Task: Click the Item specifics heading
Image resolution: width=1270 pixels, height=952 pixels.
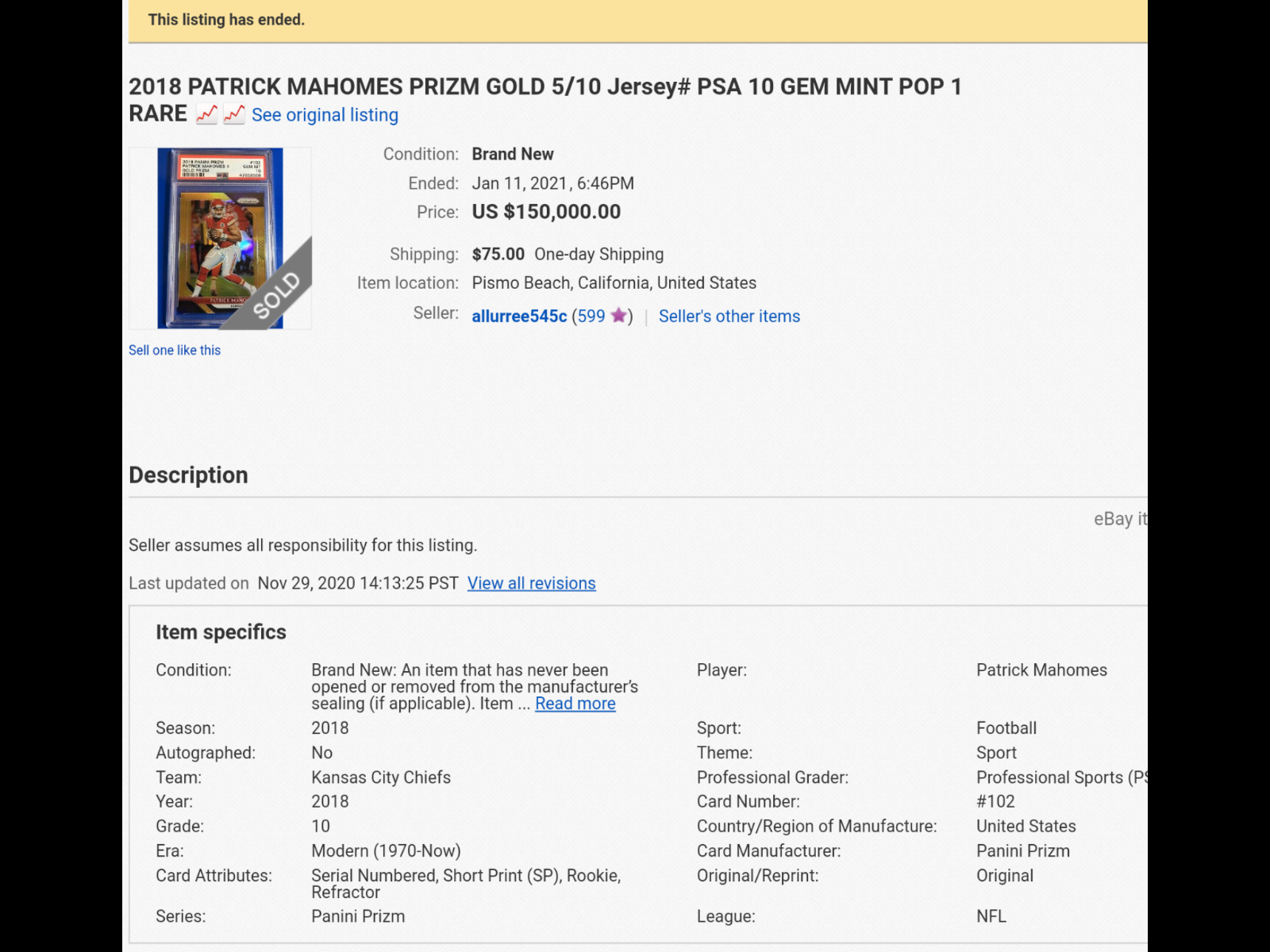Action: 221,631
